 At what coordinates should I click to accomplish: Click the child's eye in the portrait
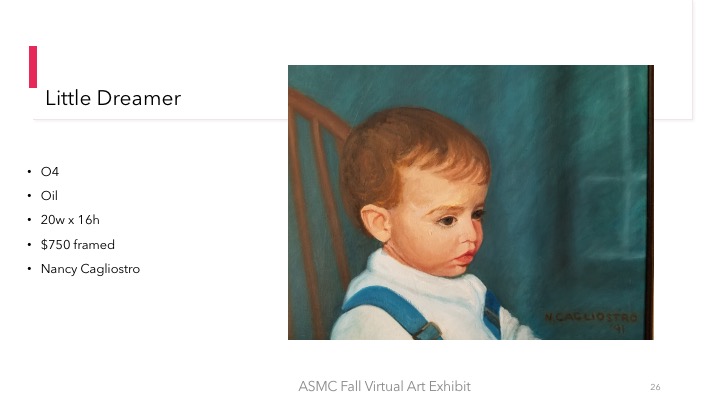pyautogui.click(x=447, y=221)
